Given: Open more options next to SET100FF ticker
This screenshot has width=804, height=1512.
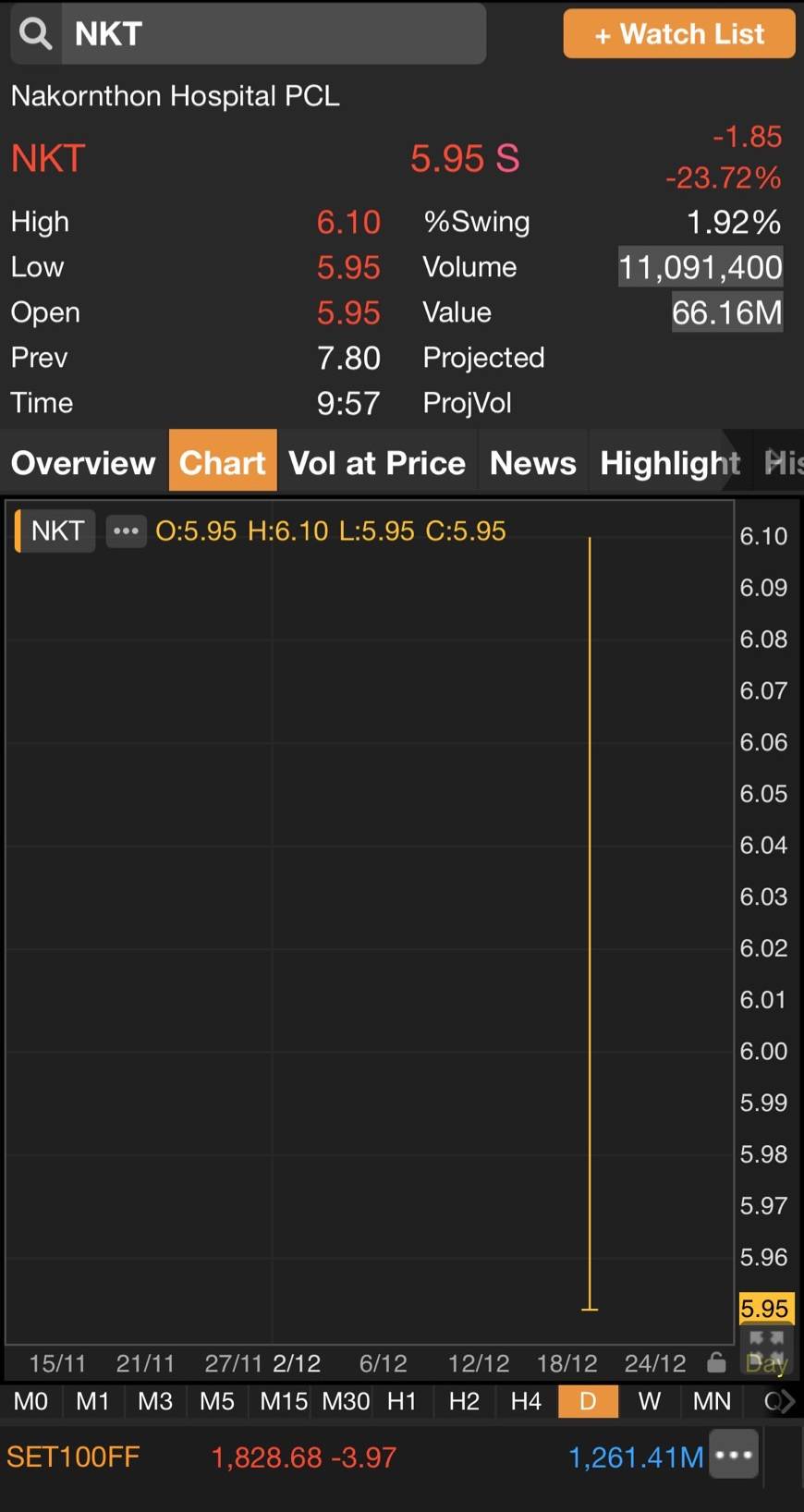Looking at the screenshot, I should tap(734, 1455).
